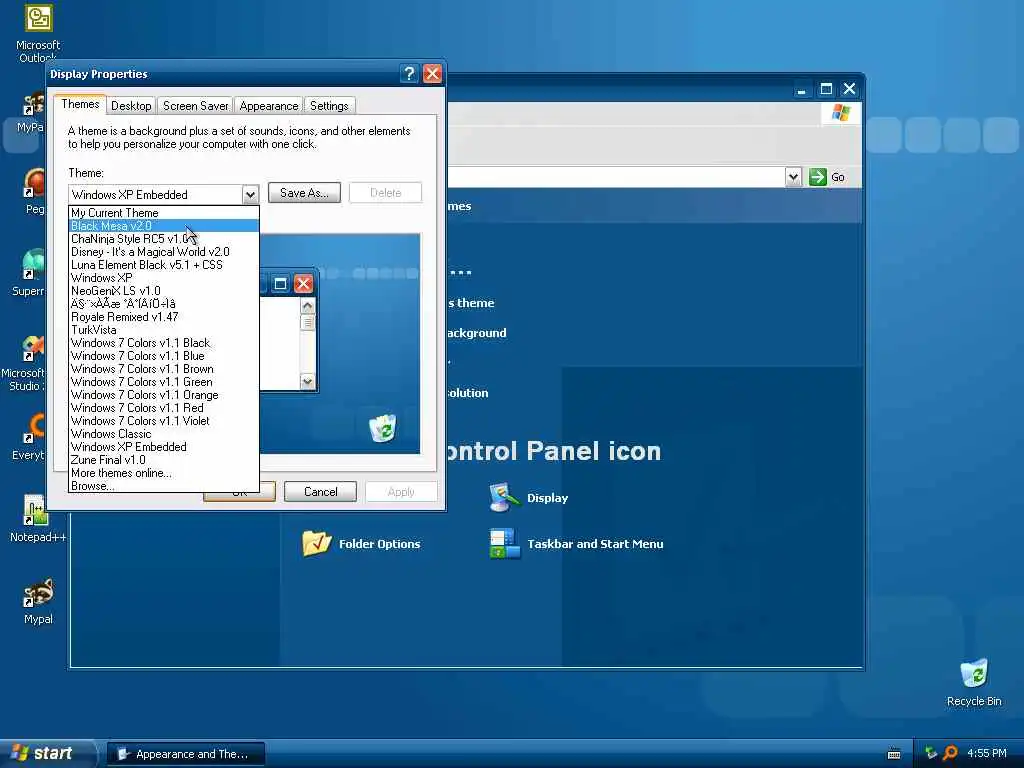Click the keyboard icon on the taskbar
The image size is (1024, 768).
894,754
